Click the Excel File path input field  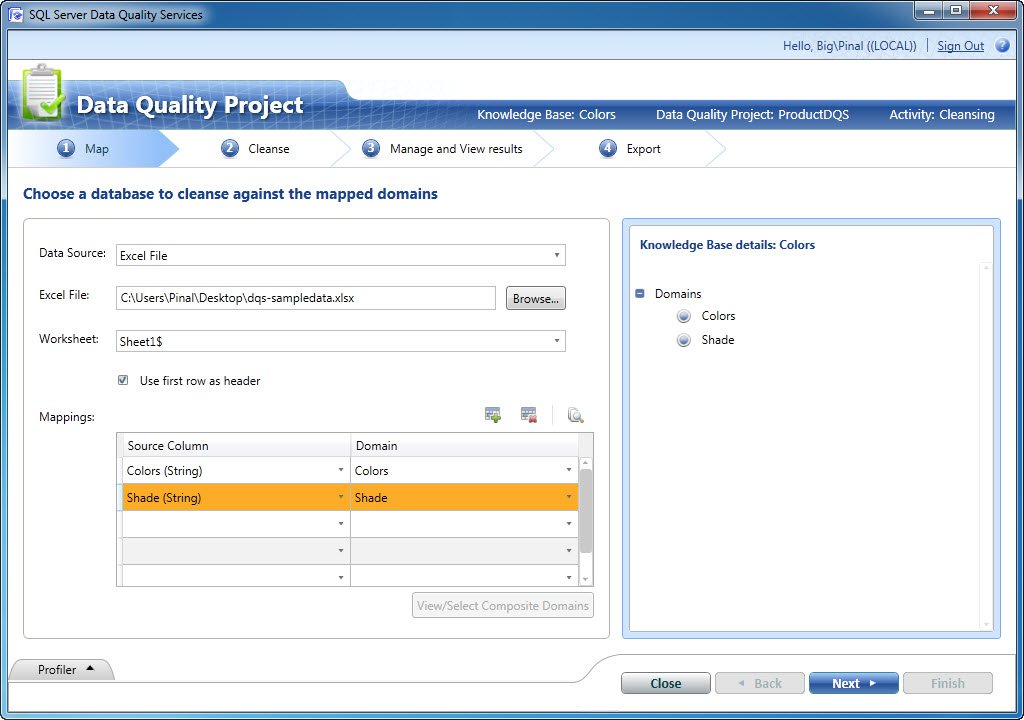[x=306, y=298]
